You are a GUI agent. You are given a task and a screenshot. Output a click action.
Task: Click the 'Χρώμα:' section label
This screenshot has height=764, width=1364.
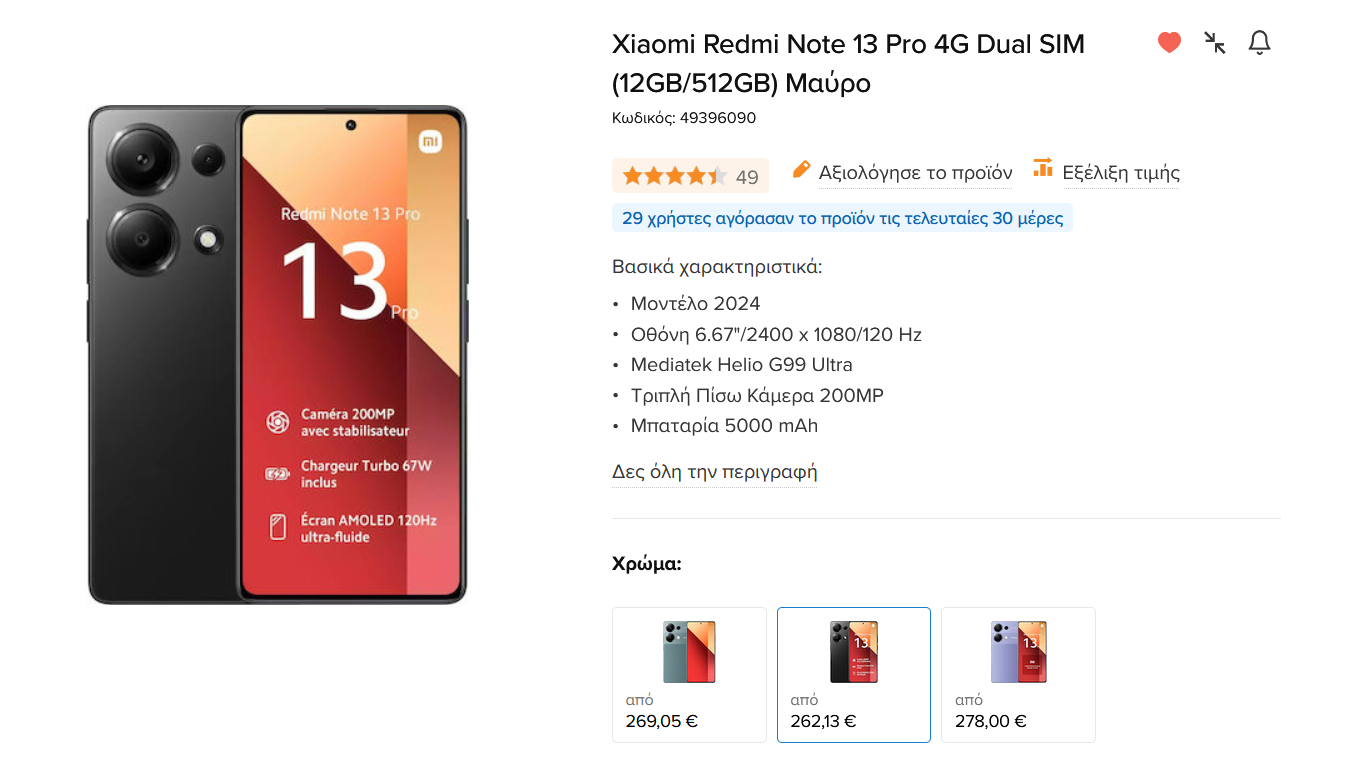(x=647, y=564)
